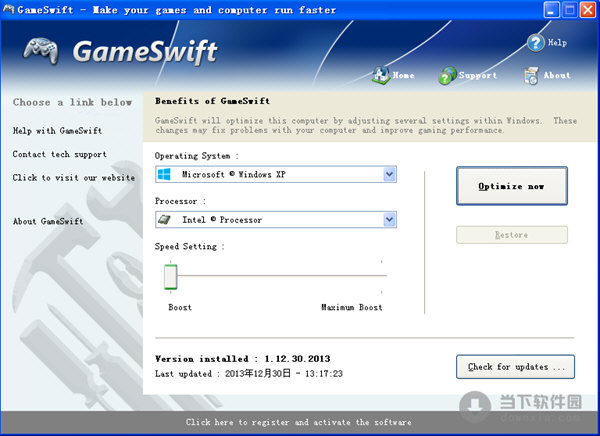Viewport: 600px width, 436px height.
Task: Open Help with GameSwift link
Action: point(57,131)
